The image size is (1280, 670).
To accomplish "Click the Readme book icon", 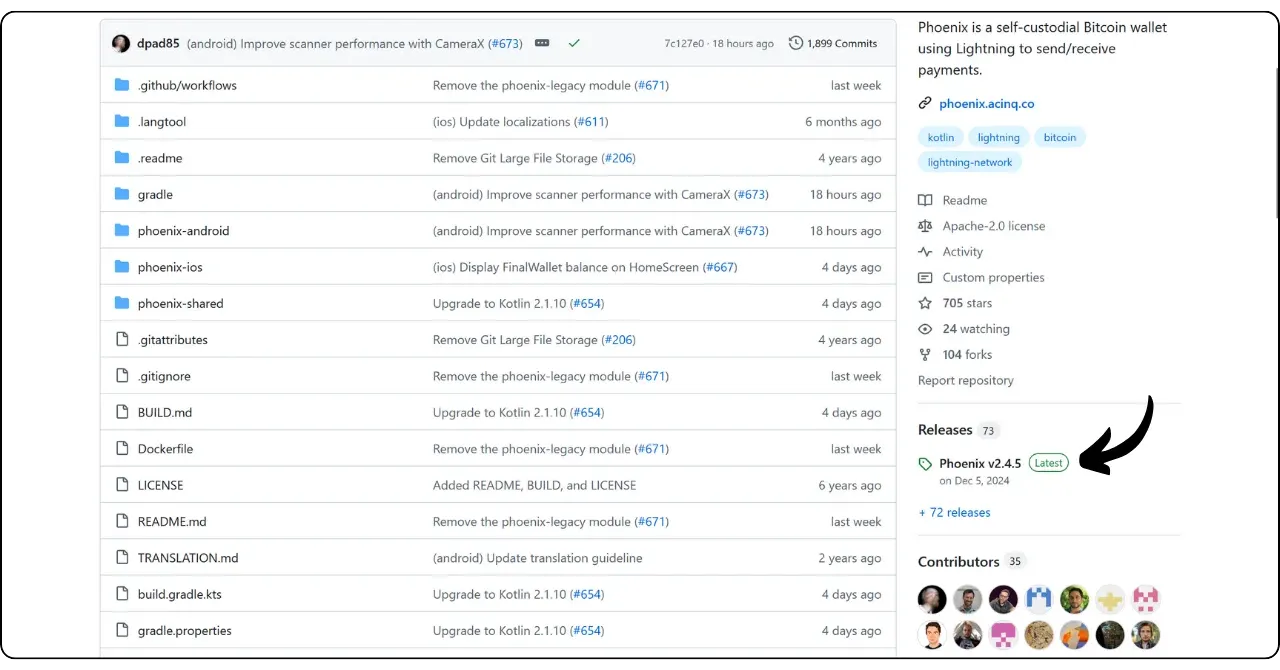I will [925, 200].
